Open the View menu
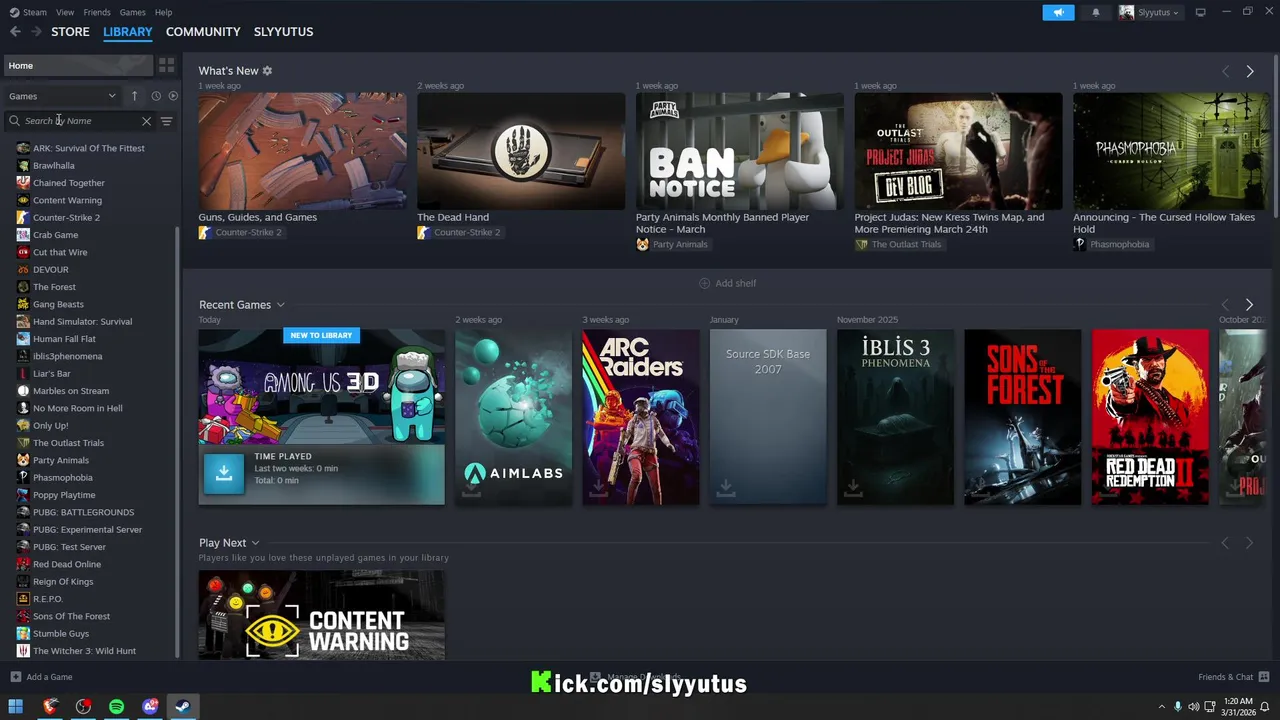 65,12
